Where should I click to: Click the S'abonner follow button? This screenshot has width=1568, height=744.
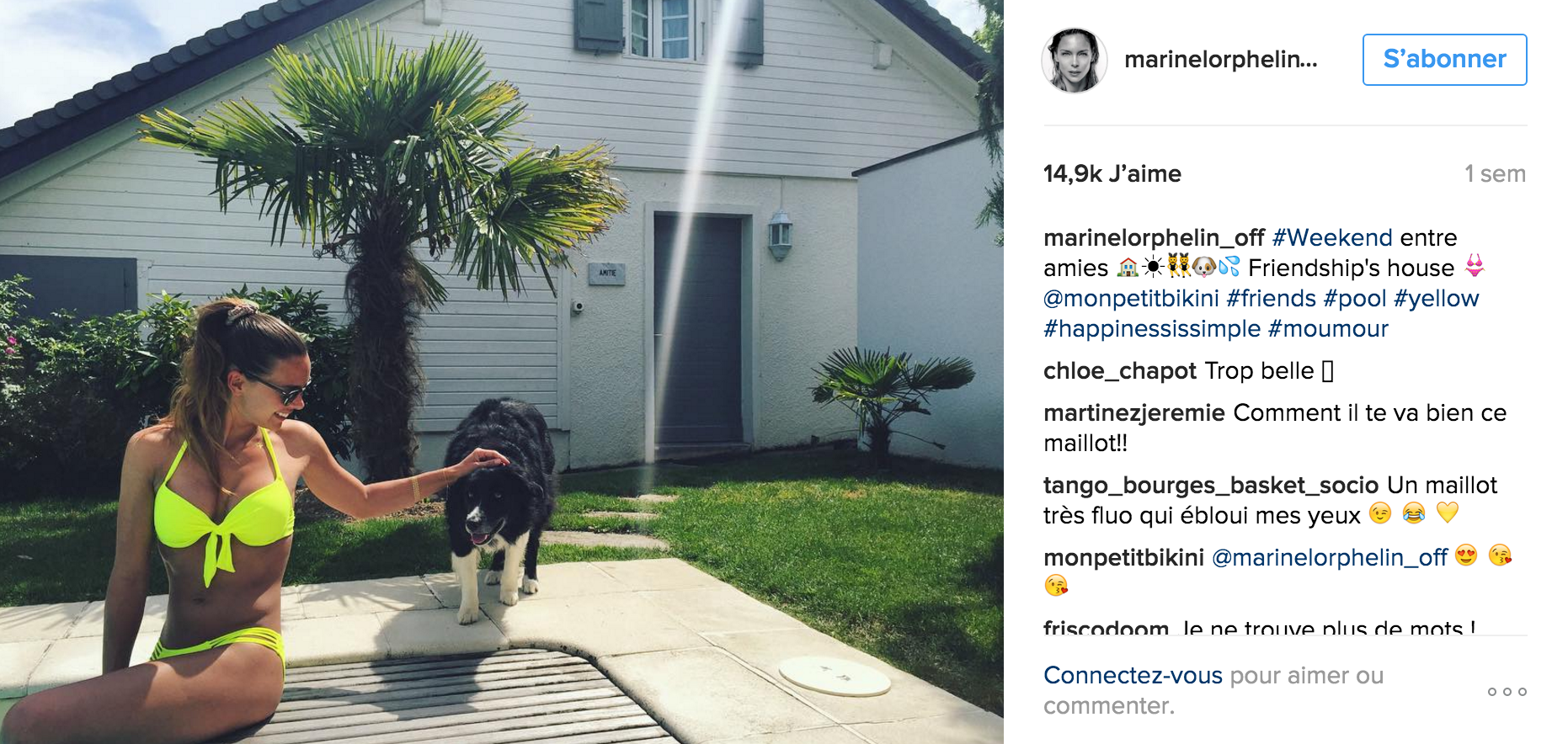coord(1444,60)
